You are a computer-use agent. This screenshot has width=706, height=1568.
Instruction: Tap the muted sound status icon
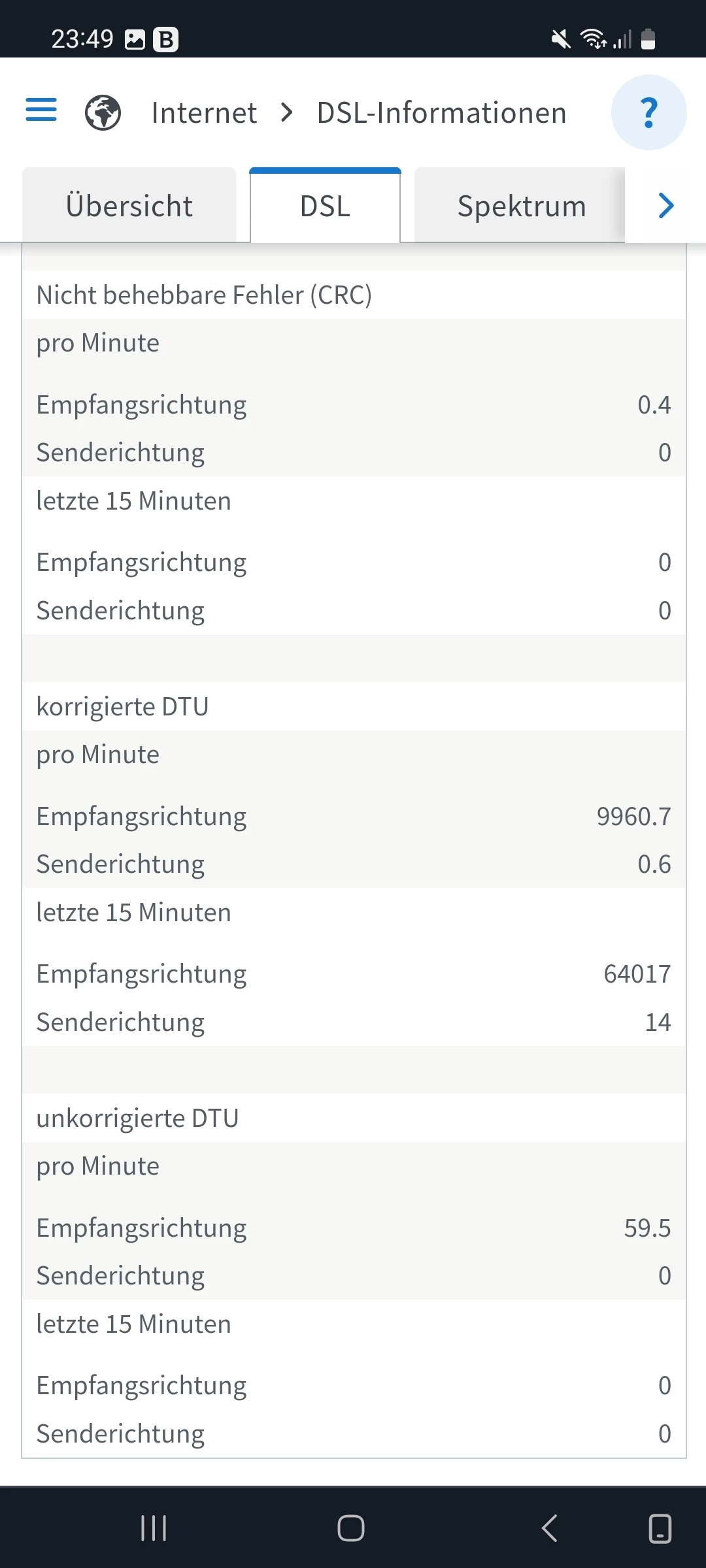(x=560, y=39)
